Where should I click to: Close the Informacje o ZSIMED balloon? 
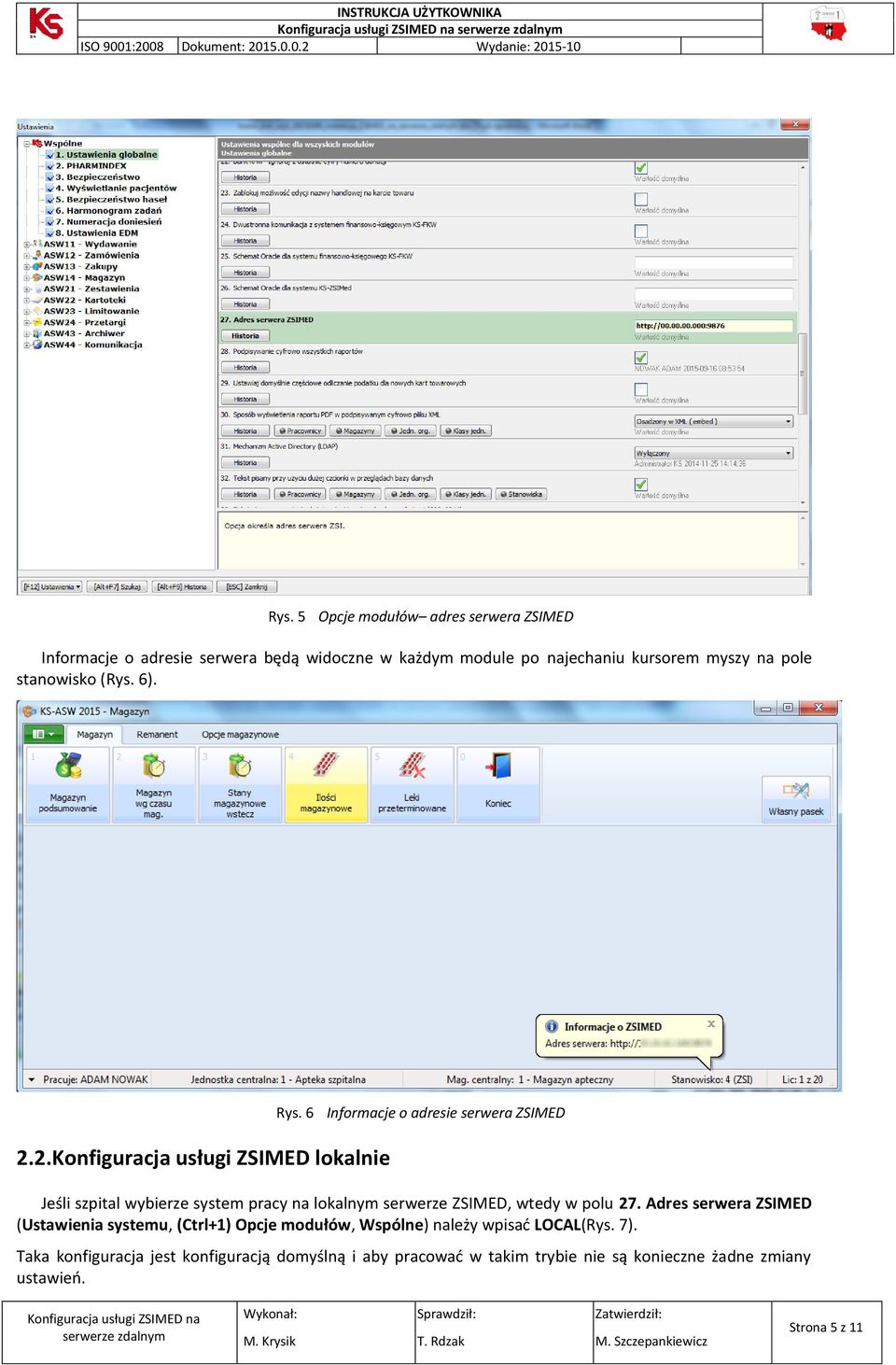pyautogui.click(x=711, y=1024)
